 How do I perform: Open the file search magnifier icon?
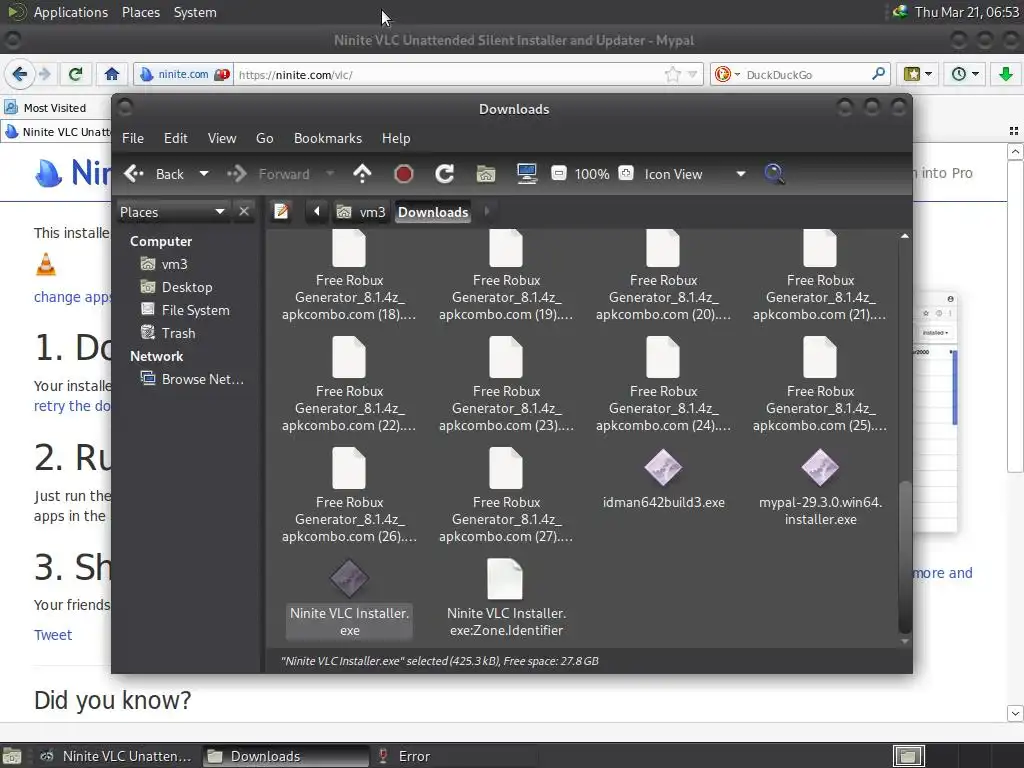point(774,174)
